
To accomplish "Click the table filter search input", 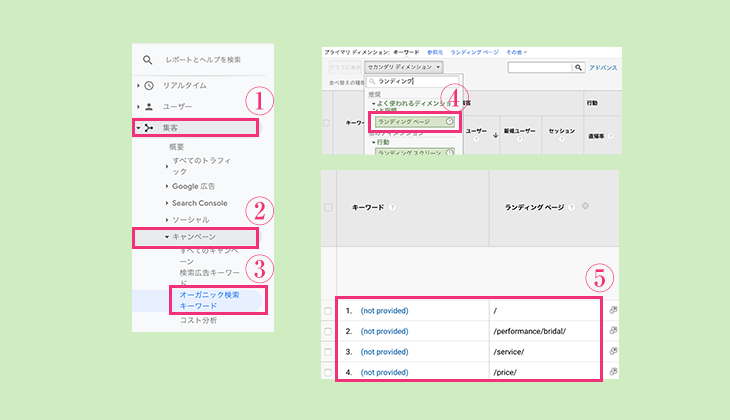I will [540, 68].
